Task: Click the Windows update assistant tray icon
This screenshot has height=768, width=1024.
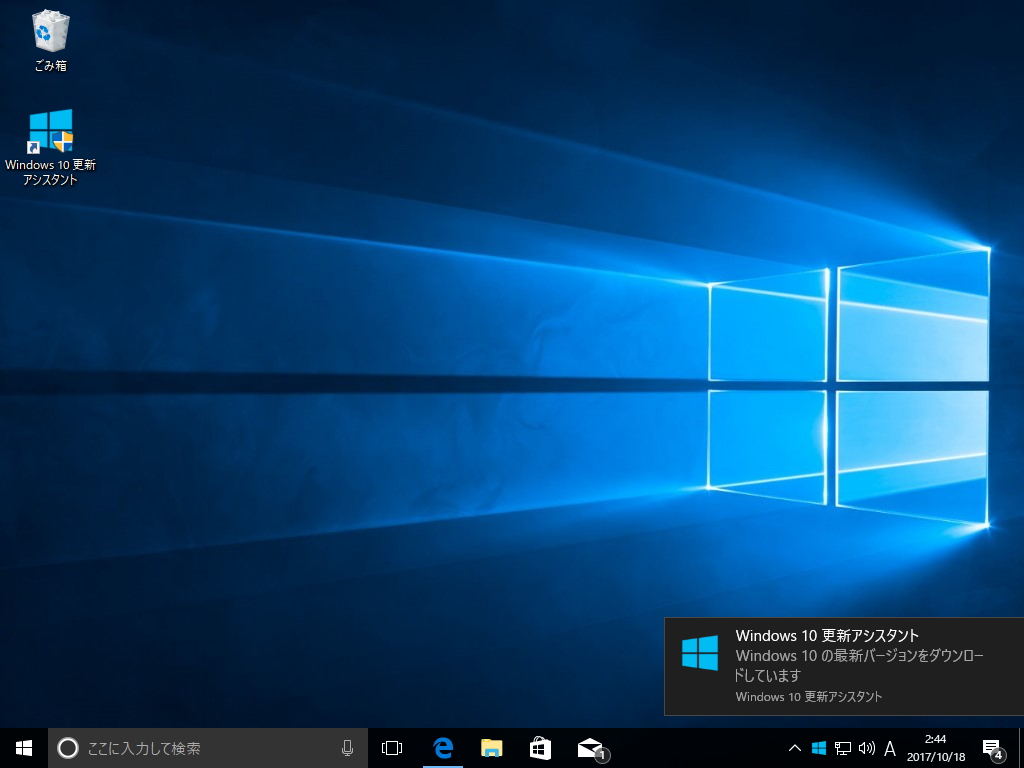Action: [x=819, y=748]
